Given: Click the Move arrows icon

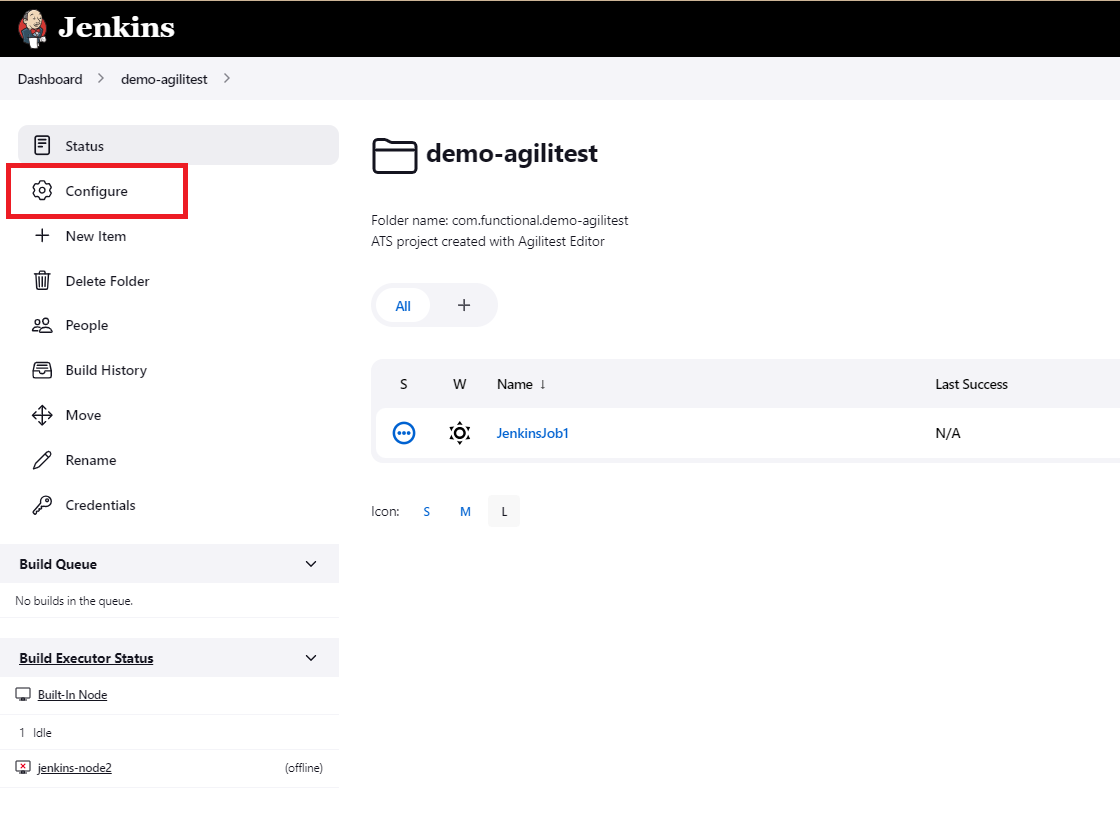Looking at the screenshot, I should coord(42,415).
